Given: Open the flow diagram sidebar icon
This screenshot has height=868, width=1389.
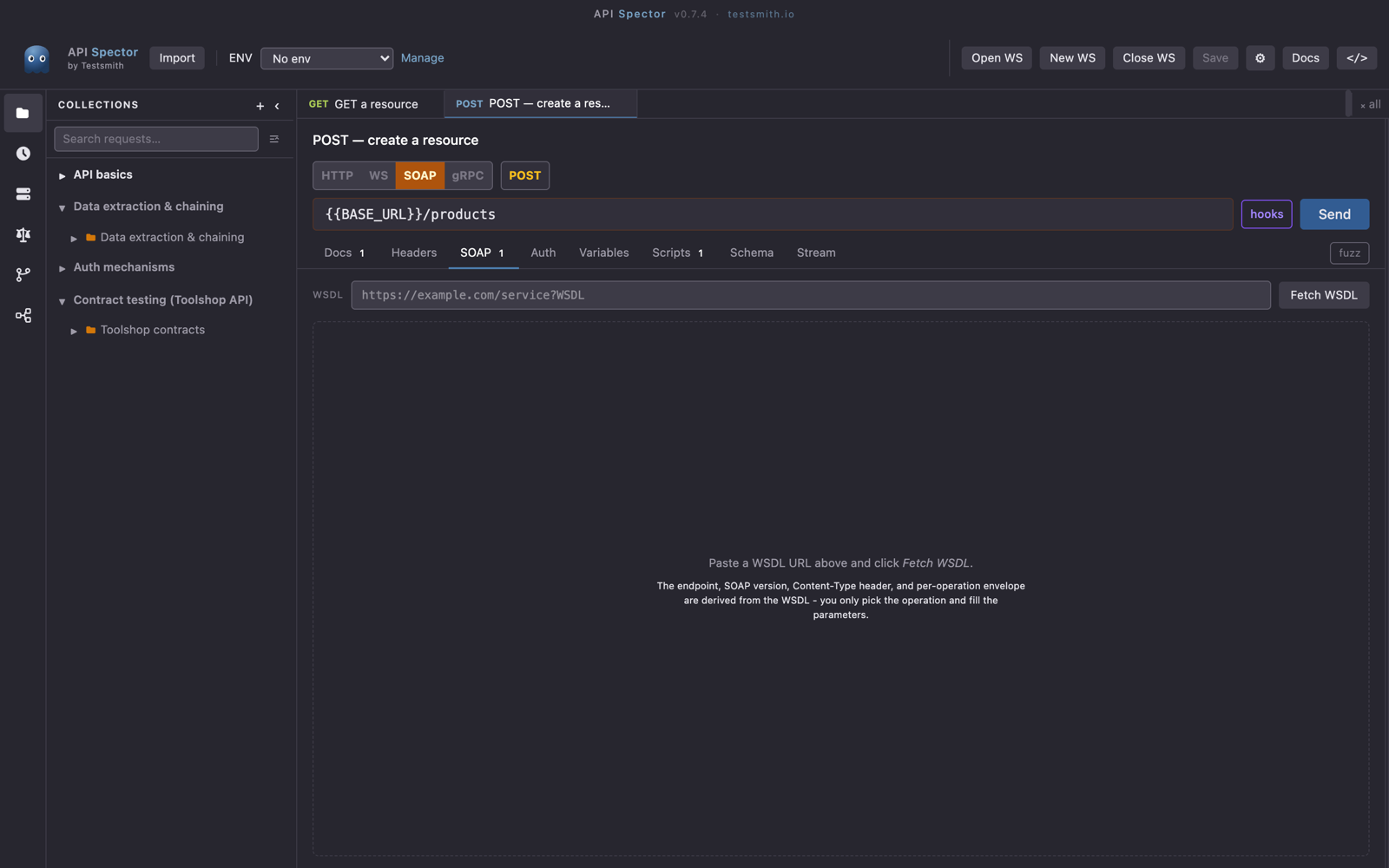Looking at the screenshot, I should pos(23,315).
